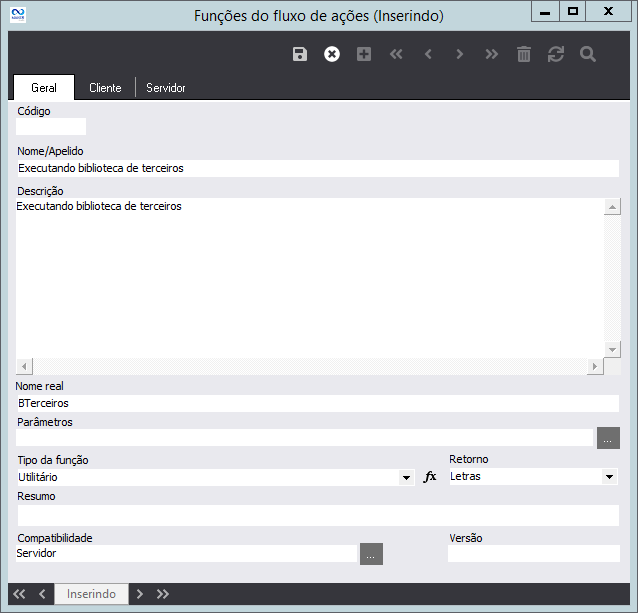Viewport: 638px width, 613px height.
Task: Select the Geral tab
Action: coord(44,88)
